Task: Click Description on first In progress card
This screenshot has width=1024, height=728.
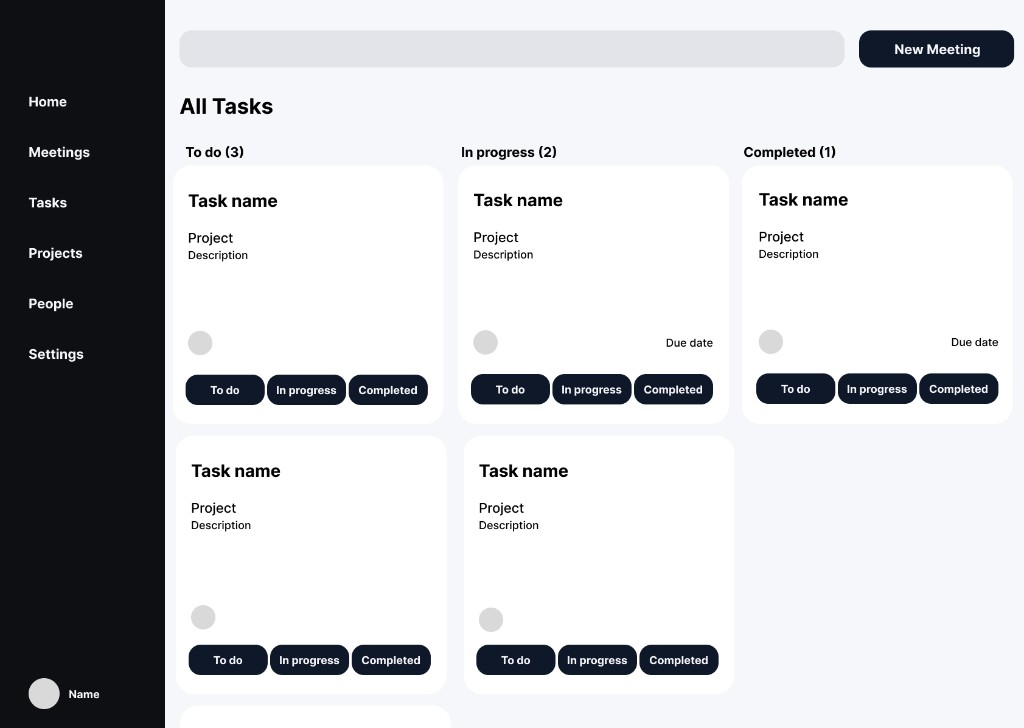Action: point(503,255)
